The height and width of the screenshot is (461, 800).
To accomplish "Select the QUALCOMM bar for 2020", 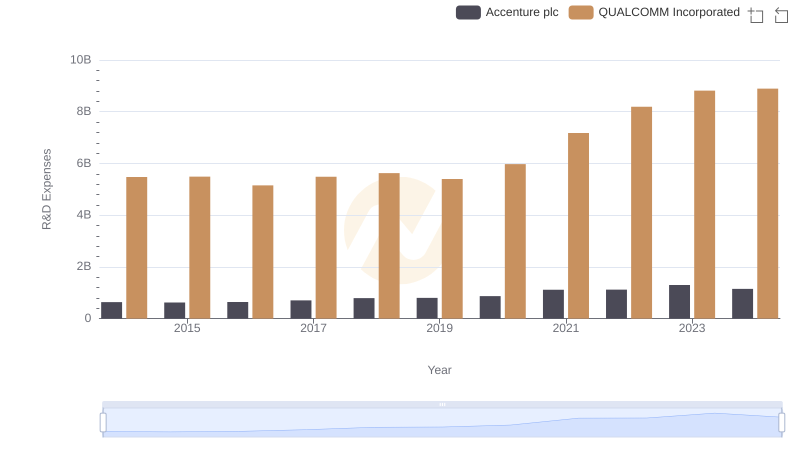I will (x=515, y=241).
